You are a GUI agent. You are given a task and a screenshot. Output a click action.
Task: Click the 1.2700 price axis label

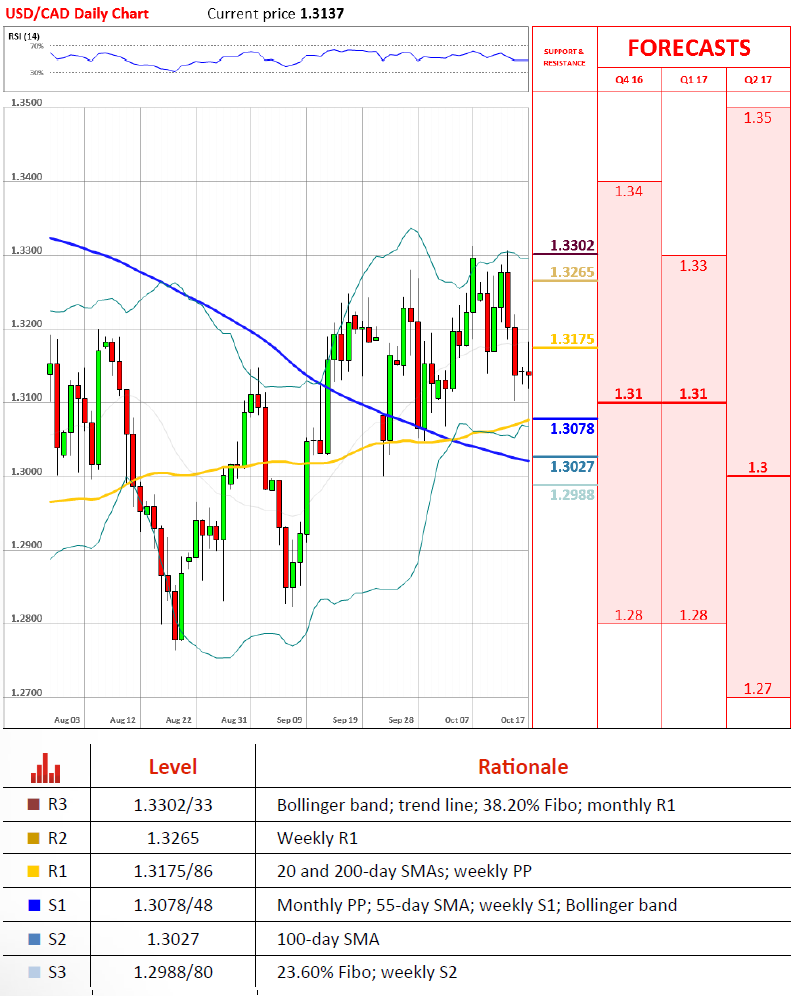pos(27,692)
